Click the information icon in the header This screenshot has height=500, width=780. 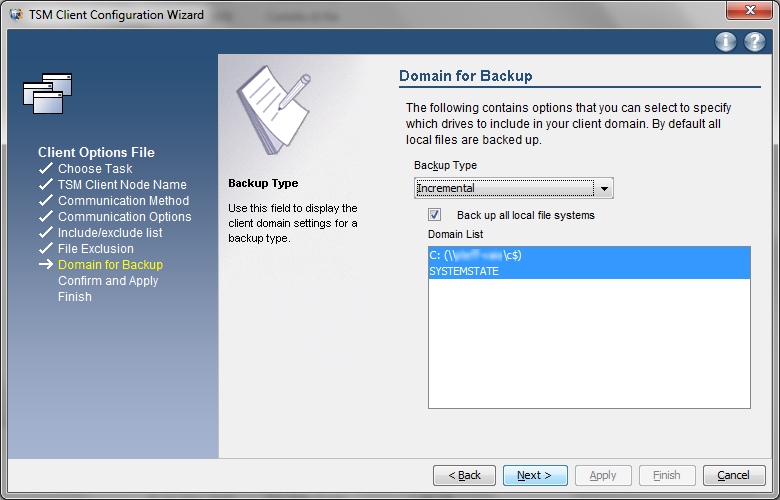click(x=726, y=42)
